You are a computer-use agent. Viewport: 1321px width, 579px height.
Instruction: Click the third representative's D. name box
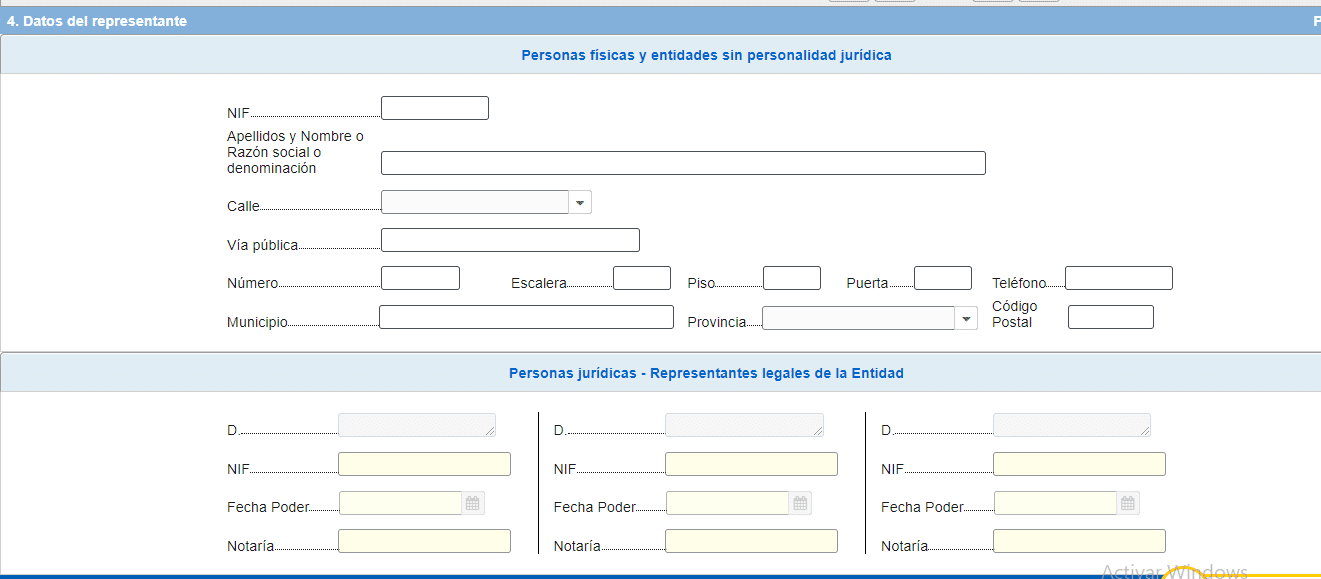coord(1071,425)
